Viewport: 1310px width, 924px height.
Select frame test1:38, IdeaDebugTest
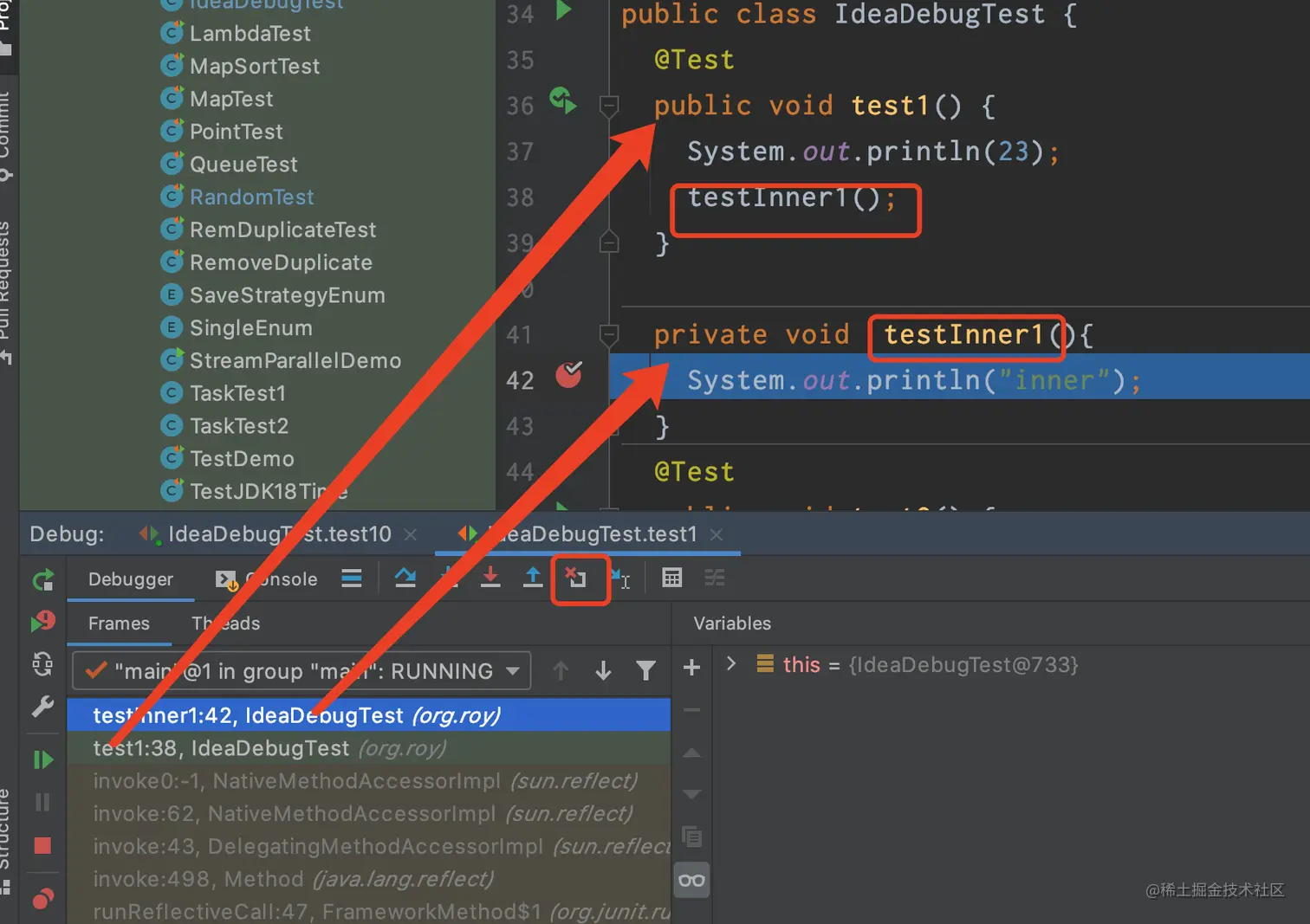coord(369,748)
